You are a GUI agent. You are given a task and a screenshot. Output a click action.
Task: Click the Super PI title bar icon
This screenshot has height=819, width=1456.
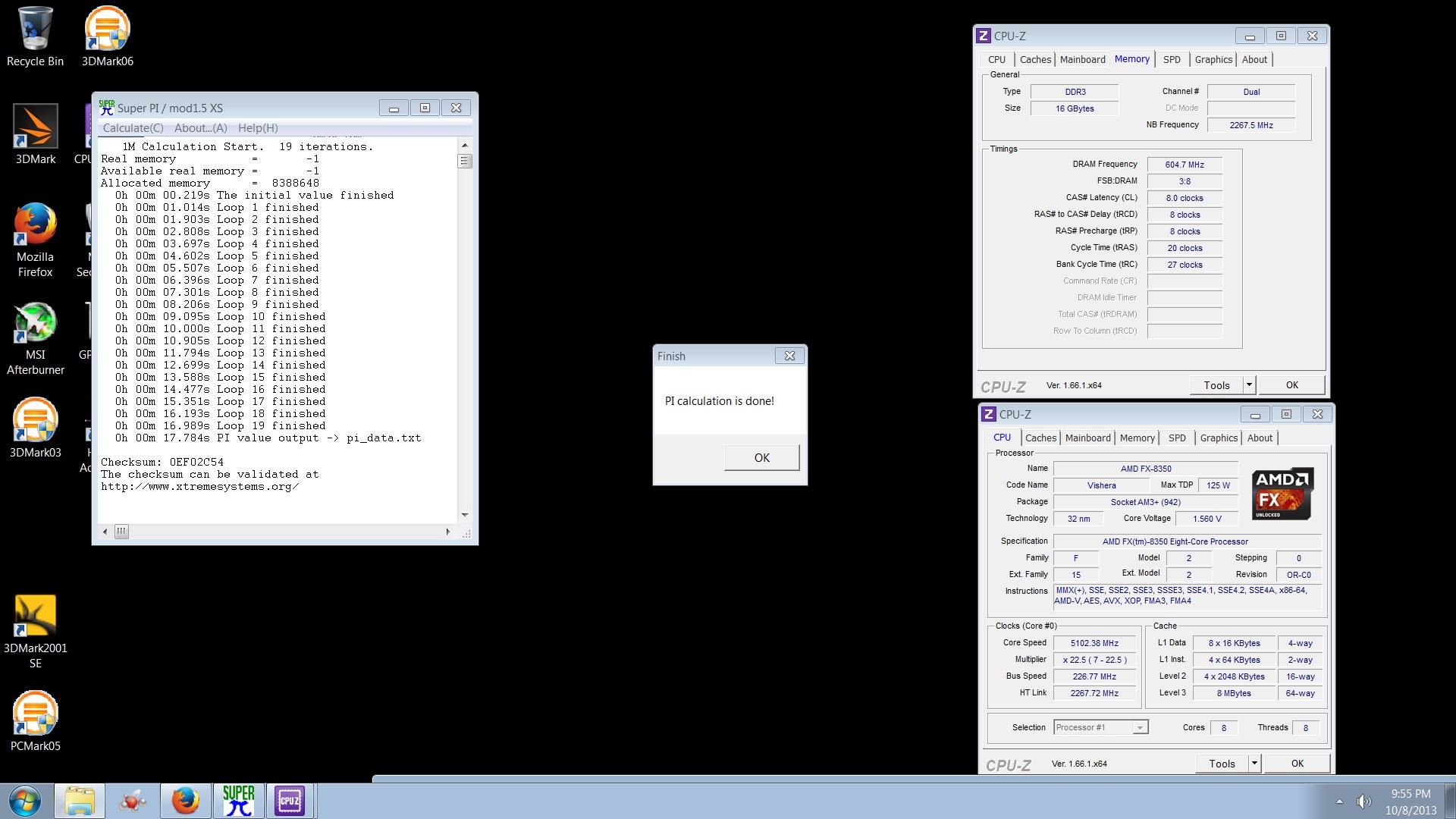[107, 108]
